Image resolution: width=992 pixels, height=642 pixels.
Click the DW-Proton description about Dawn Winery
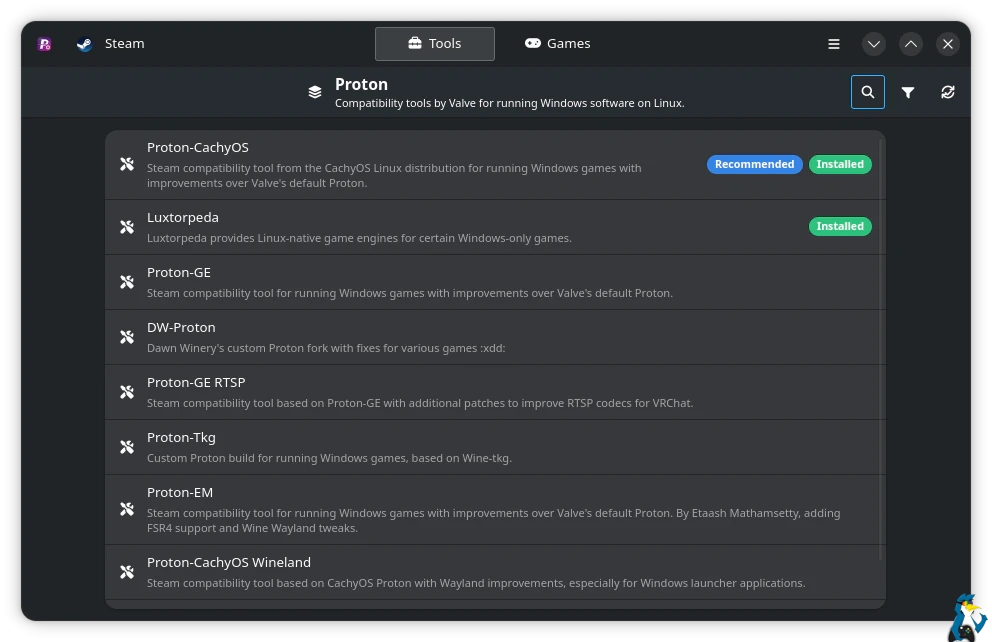pos(326,348)
